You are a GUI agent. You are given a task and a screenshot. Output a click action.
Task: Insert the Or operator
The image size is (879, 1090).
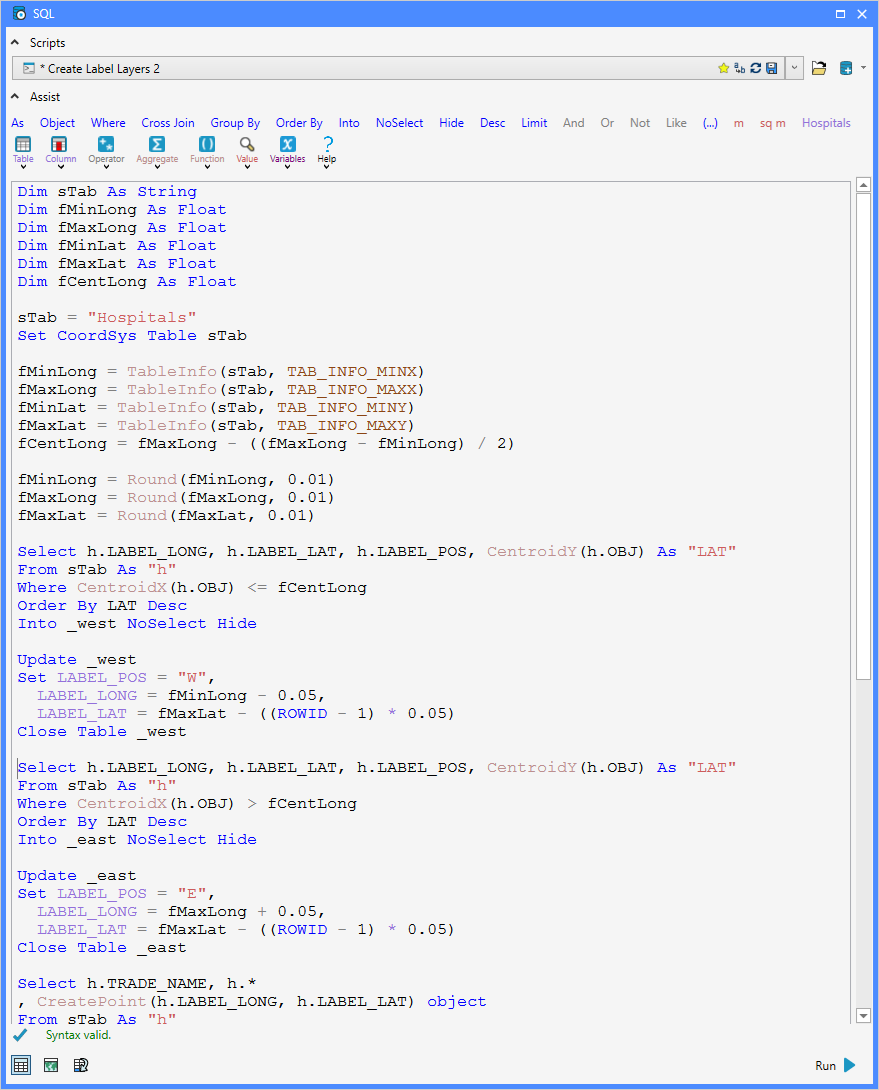pyautogui.click(x=607, y=123)
